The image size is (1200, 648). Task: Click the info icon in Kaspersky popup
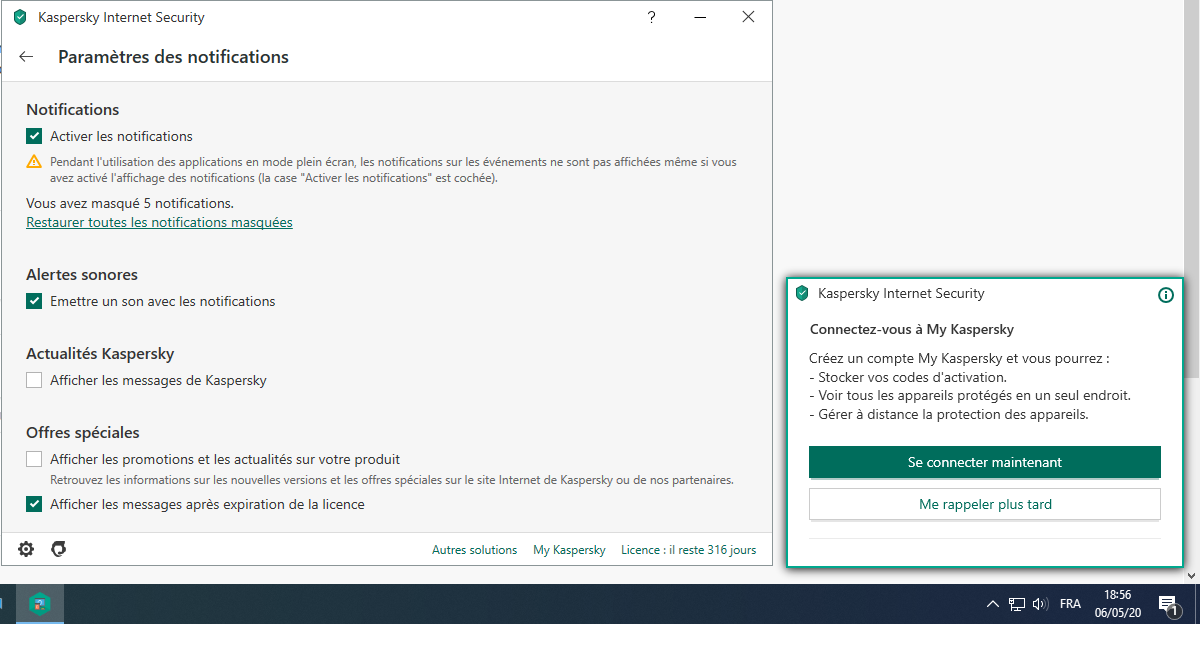[x=1165, y=294]
